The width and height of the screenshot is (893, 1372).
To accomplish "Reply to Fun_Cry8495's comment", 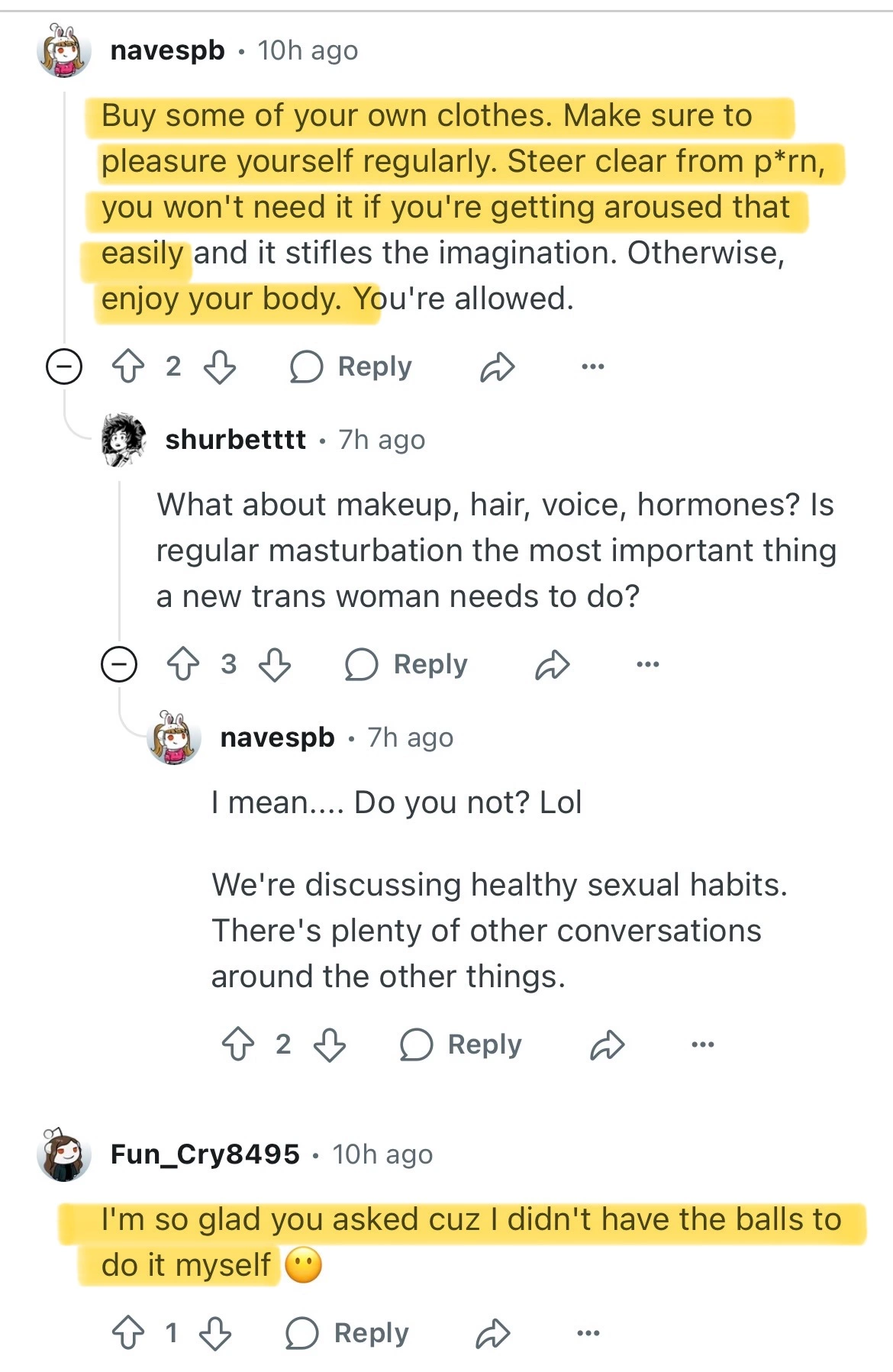I will (x=347, y=1333).
